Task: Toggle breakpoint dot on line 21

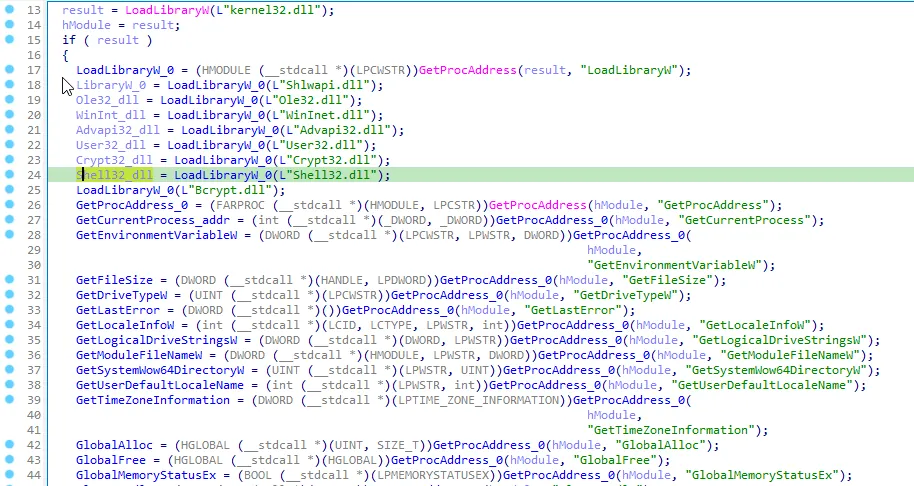Action: pyautogui.click(x=9, y=129)
